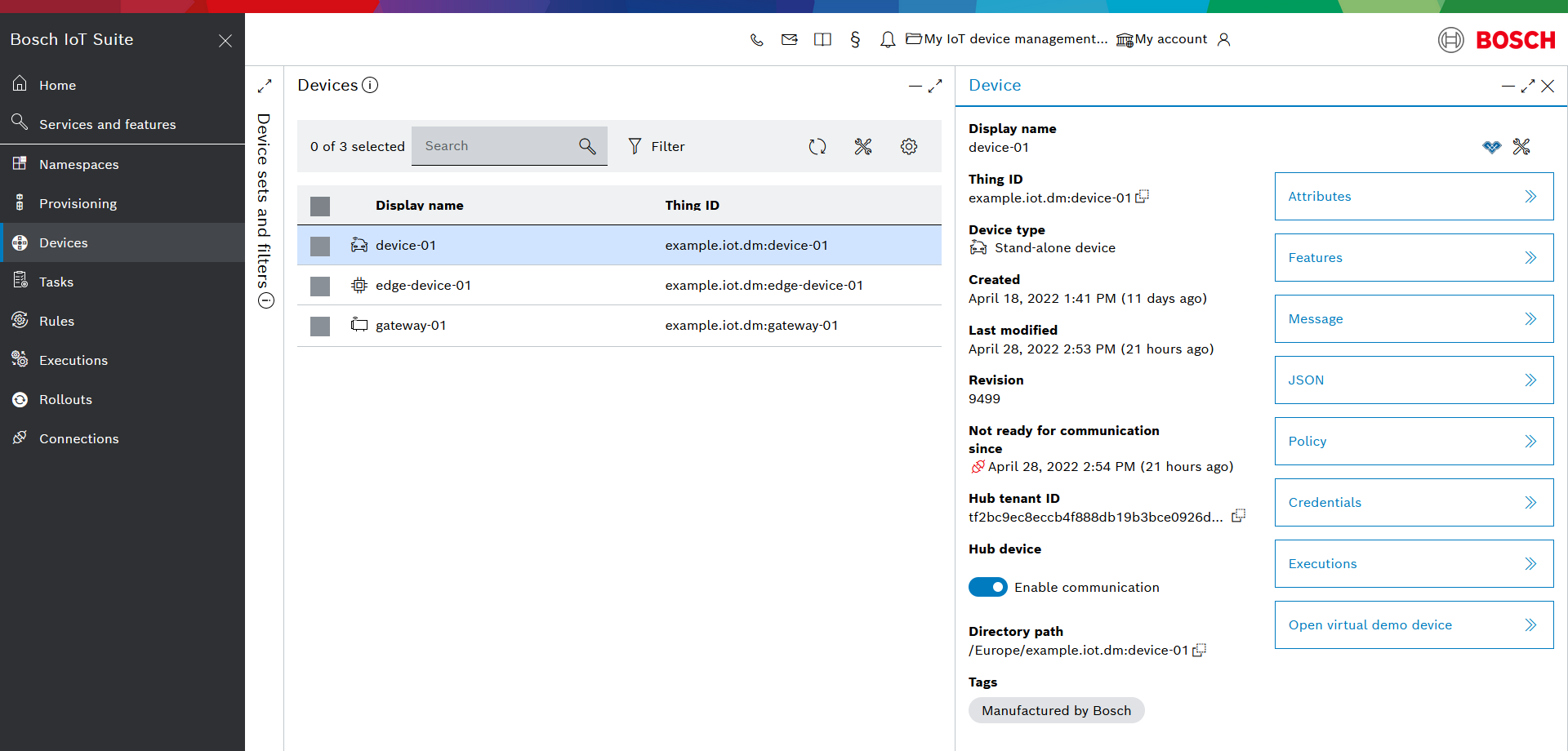Click the phone contact icon in header
1568x751 pixels.
point(757,39)
